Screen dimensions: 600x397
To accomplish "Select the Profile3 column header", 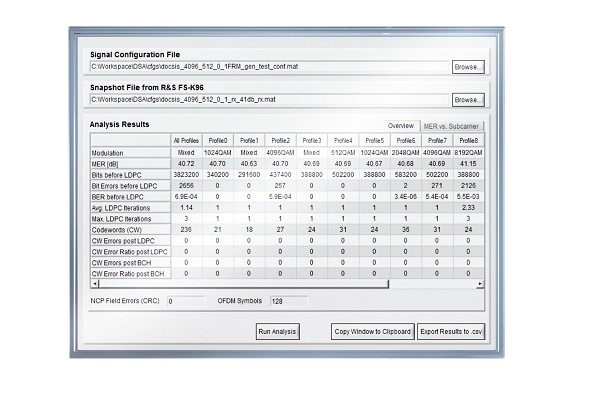I will pyautogui.click(x=312, y=141).
